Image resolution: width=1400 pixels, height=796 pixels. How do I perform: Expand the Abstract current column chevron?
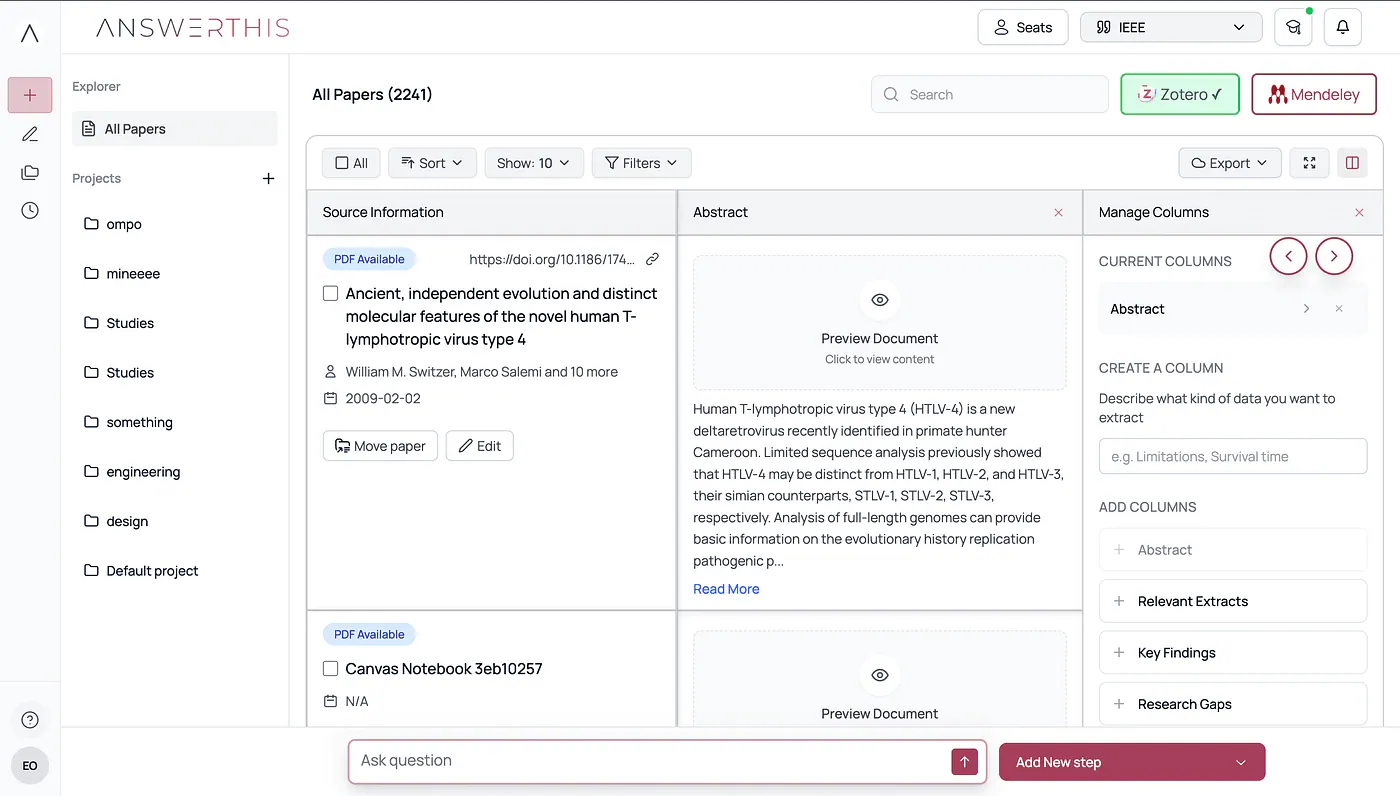pos(1306,309)
